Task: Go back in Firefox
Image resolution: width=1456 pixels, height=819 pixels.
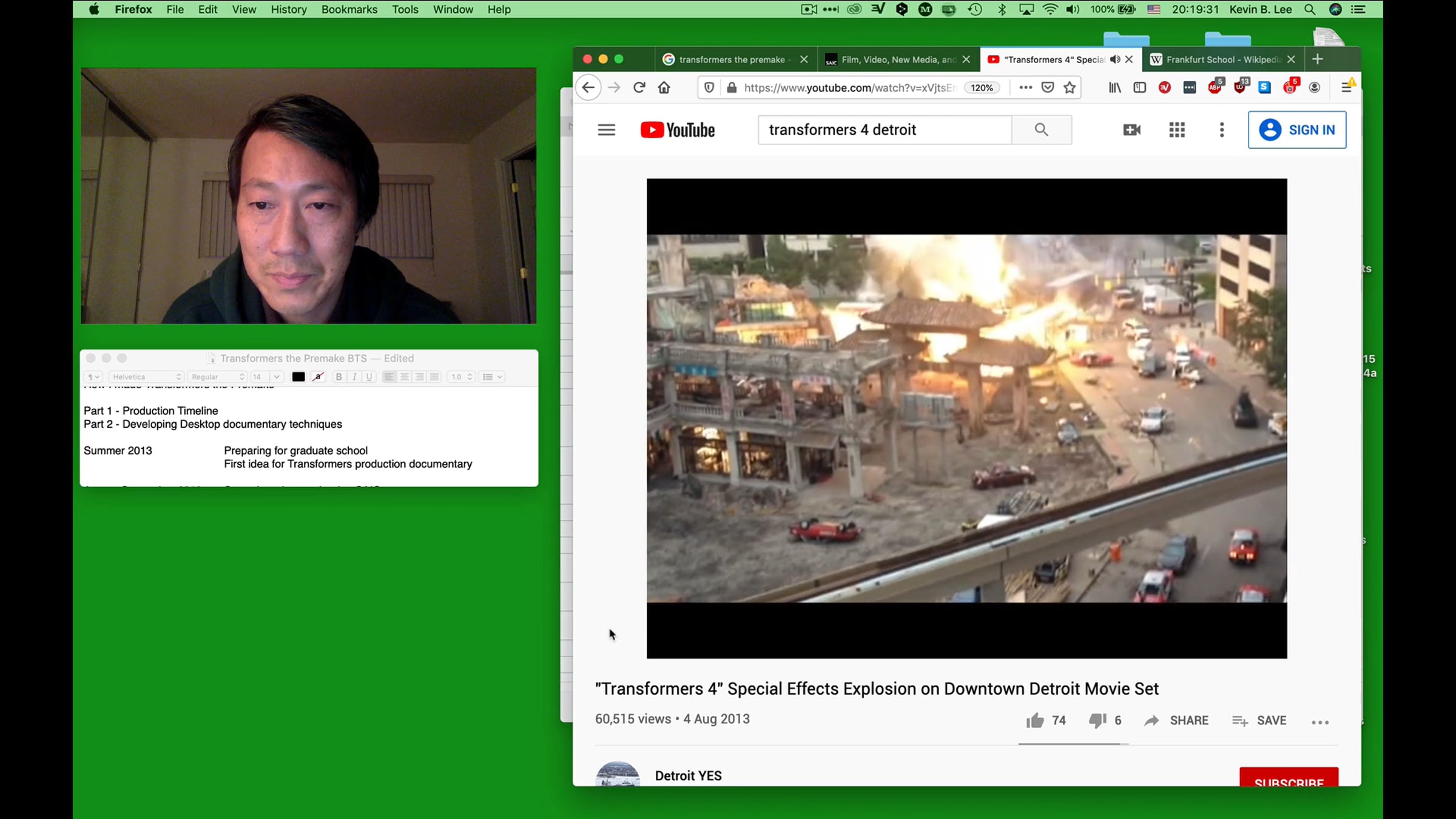Action: click(588, 87)
